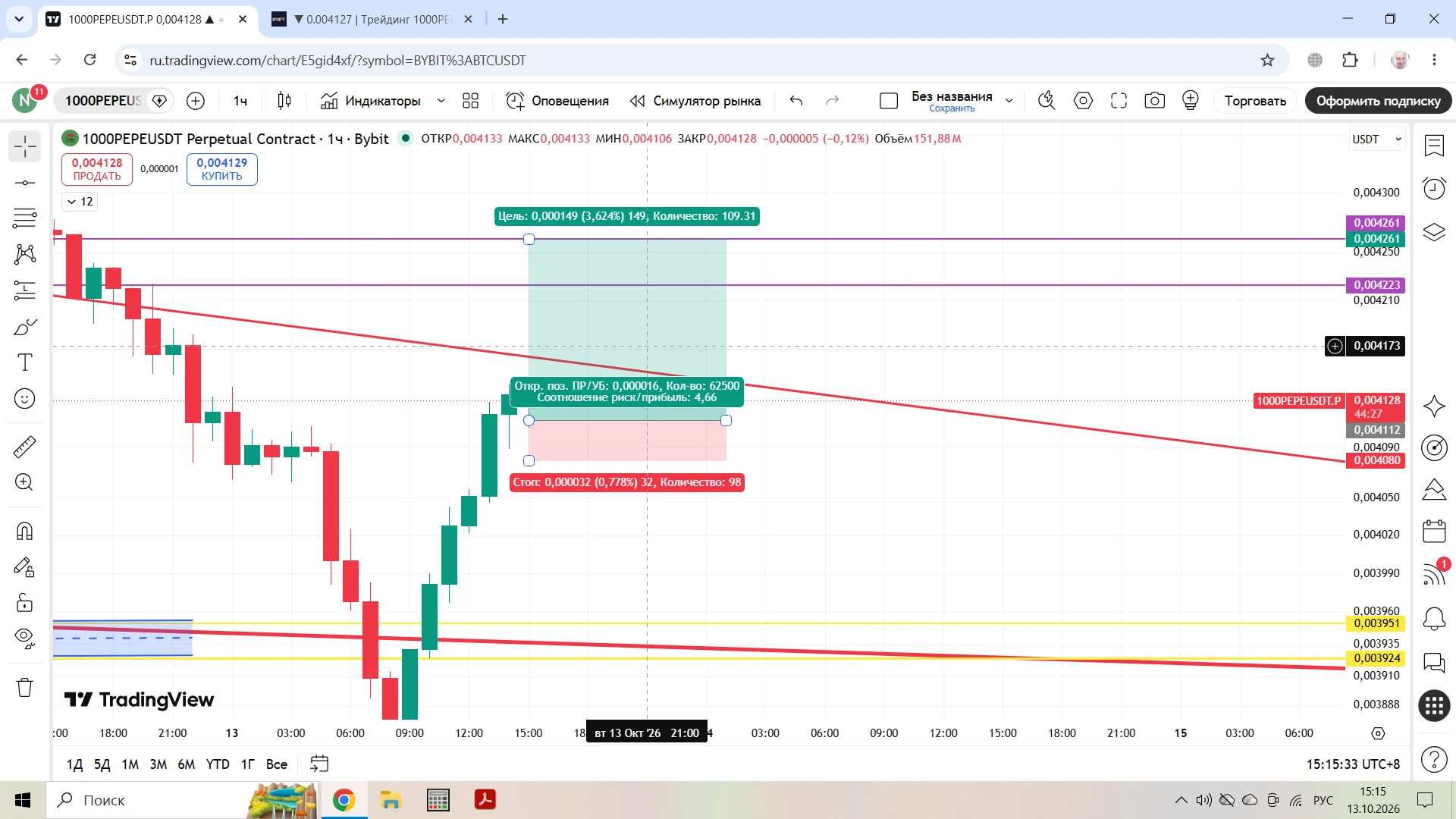The image size is (1456, 819).
Task: Toggle hide all drawings eye icon
Action: [x=24, y=639]
